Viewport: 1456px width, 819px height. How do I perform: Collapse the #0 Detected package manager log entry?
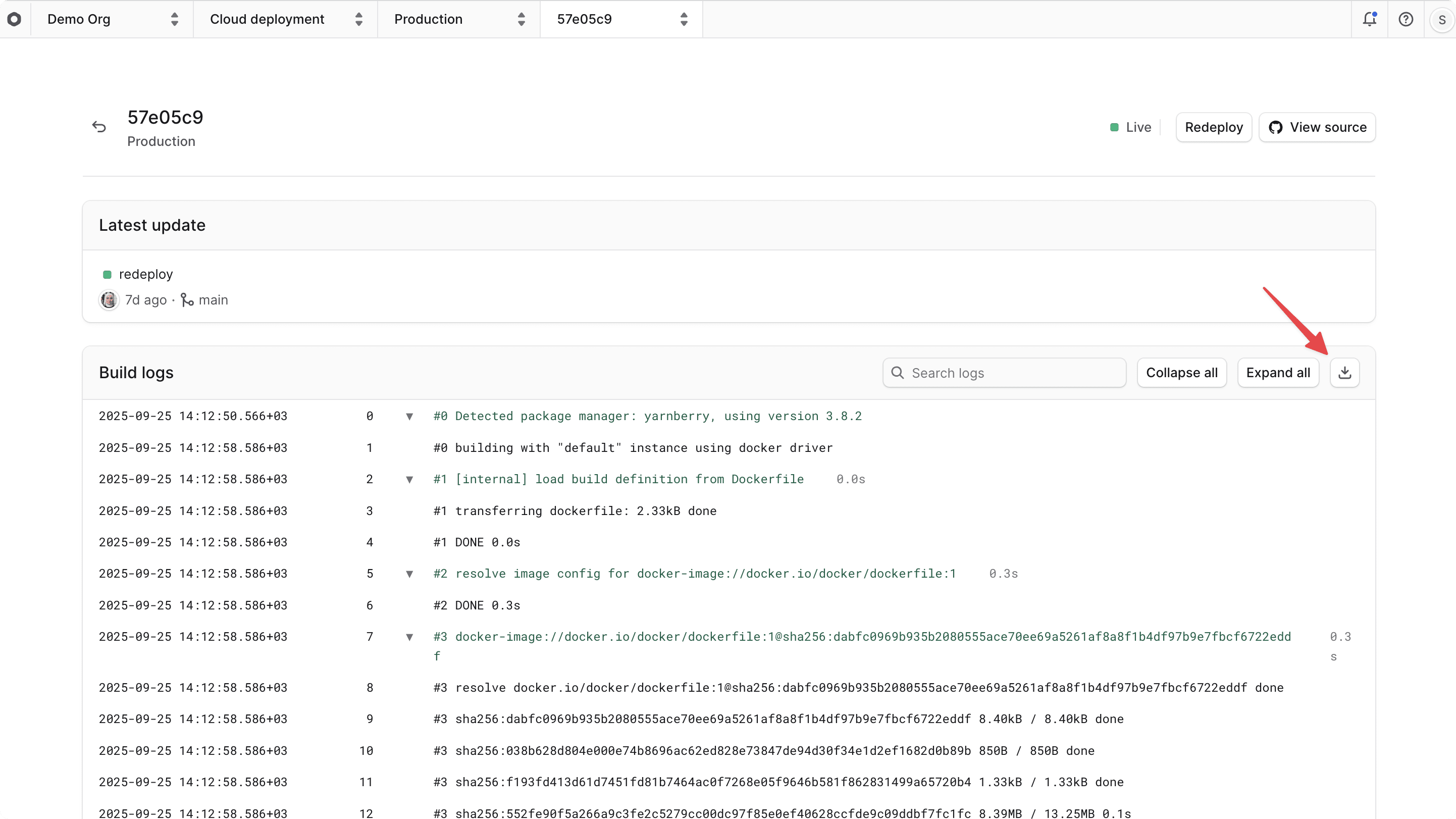pos(410,417)
